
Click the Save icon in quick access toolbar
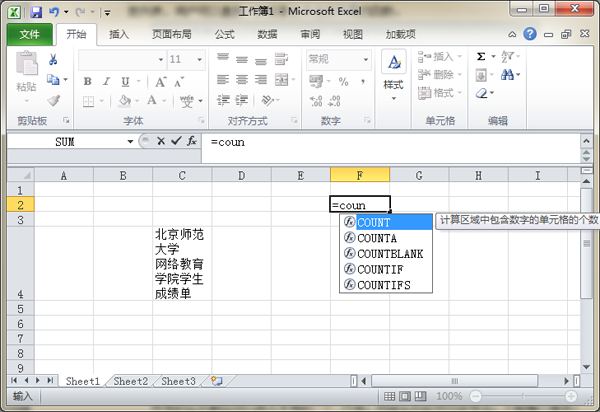(x=36, y=12)
